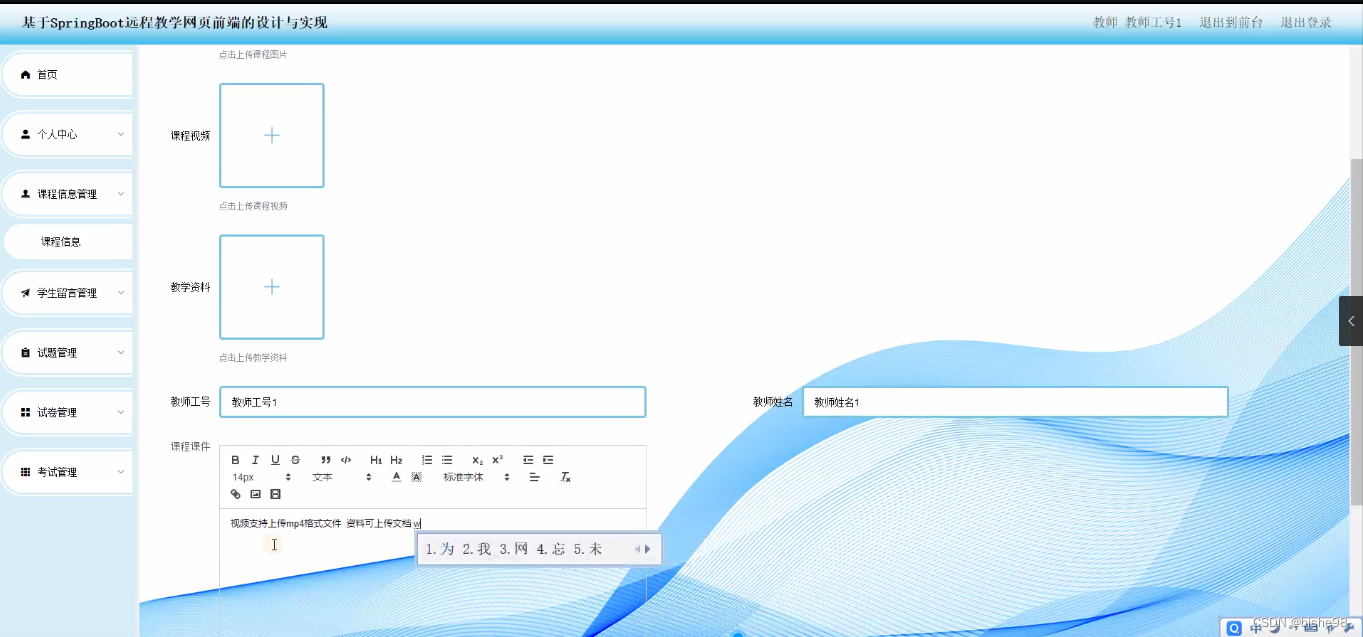Image resolution: width=1363 pixels, height=637 pixels.
Task: Go to 首页 from the sidebar
Action: point(65,73)
